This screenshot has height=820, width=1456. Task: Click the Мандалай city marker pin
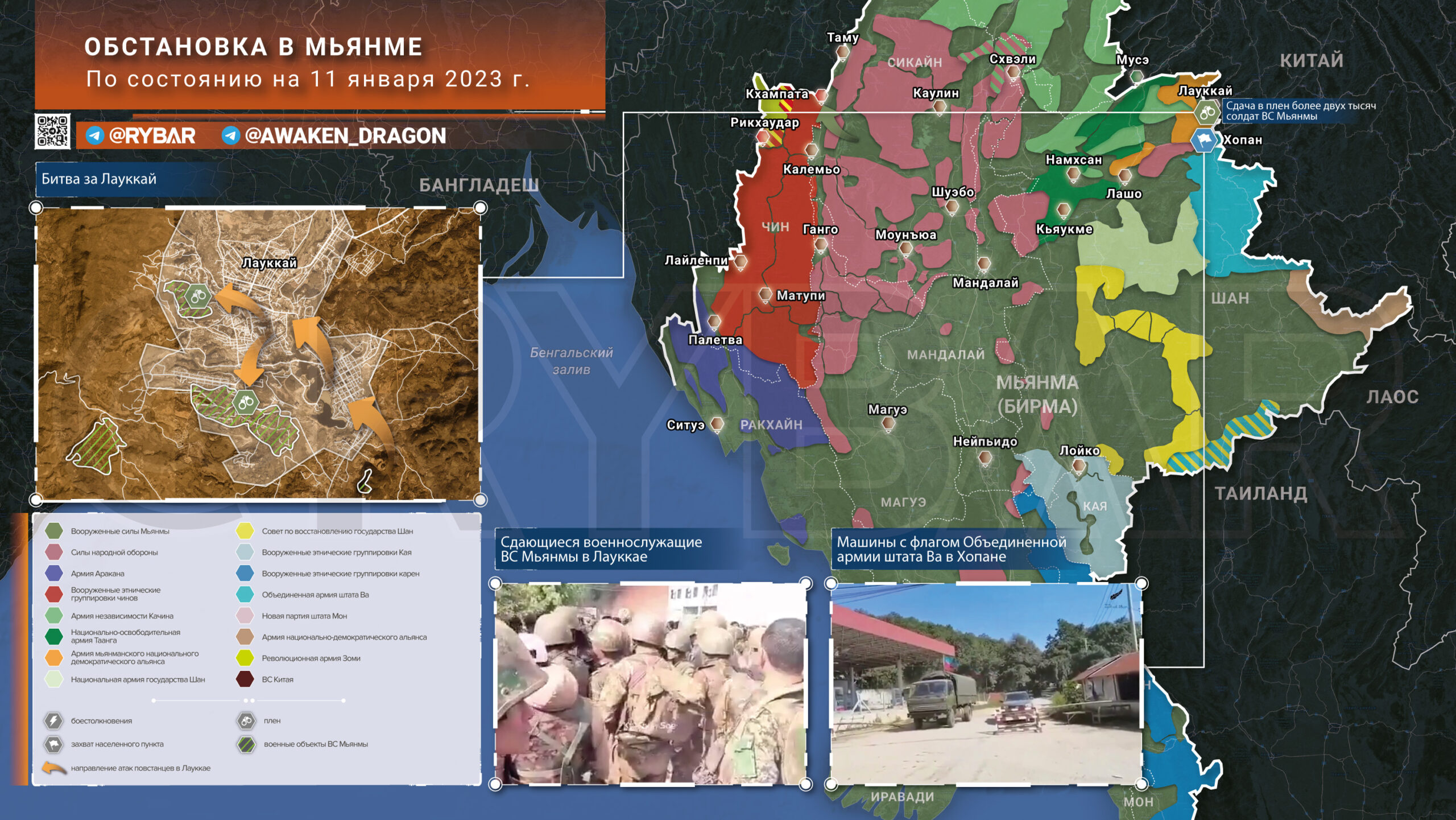[984, 264]
